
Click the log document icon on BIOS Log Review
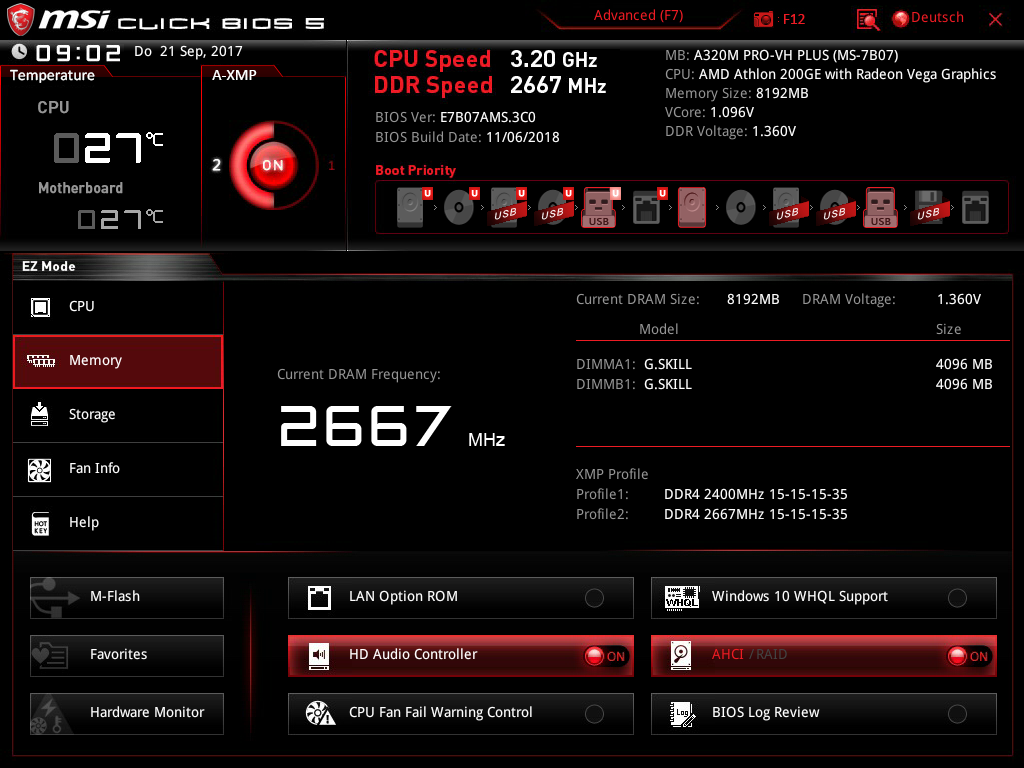(682, 714)
